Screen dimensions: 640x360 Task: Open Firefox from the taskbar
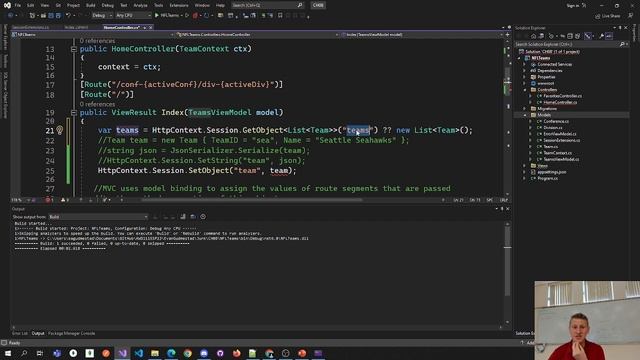point(236,353)
